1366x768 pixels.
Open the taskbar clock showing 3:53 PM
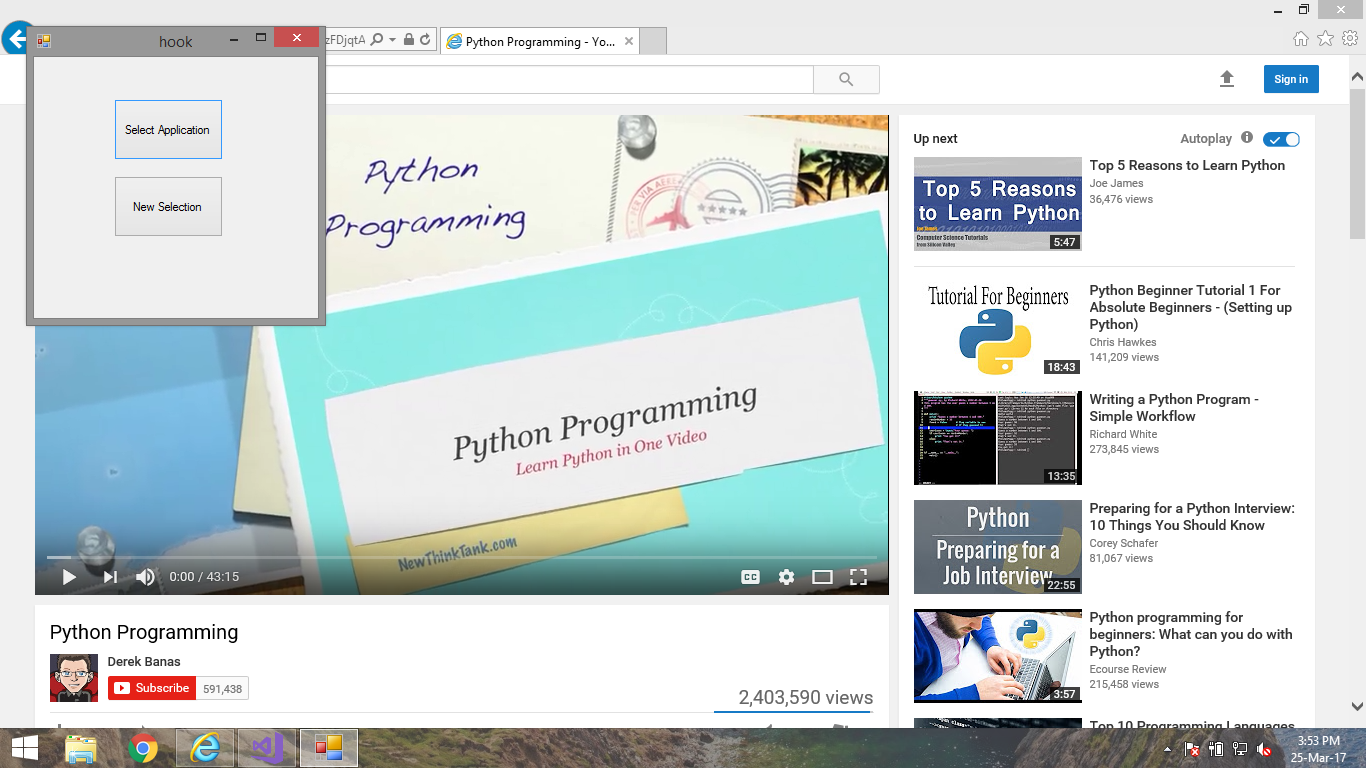coord(1318,749)
